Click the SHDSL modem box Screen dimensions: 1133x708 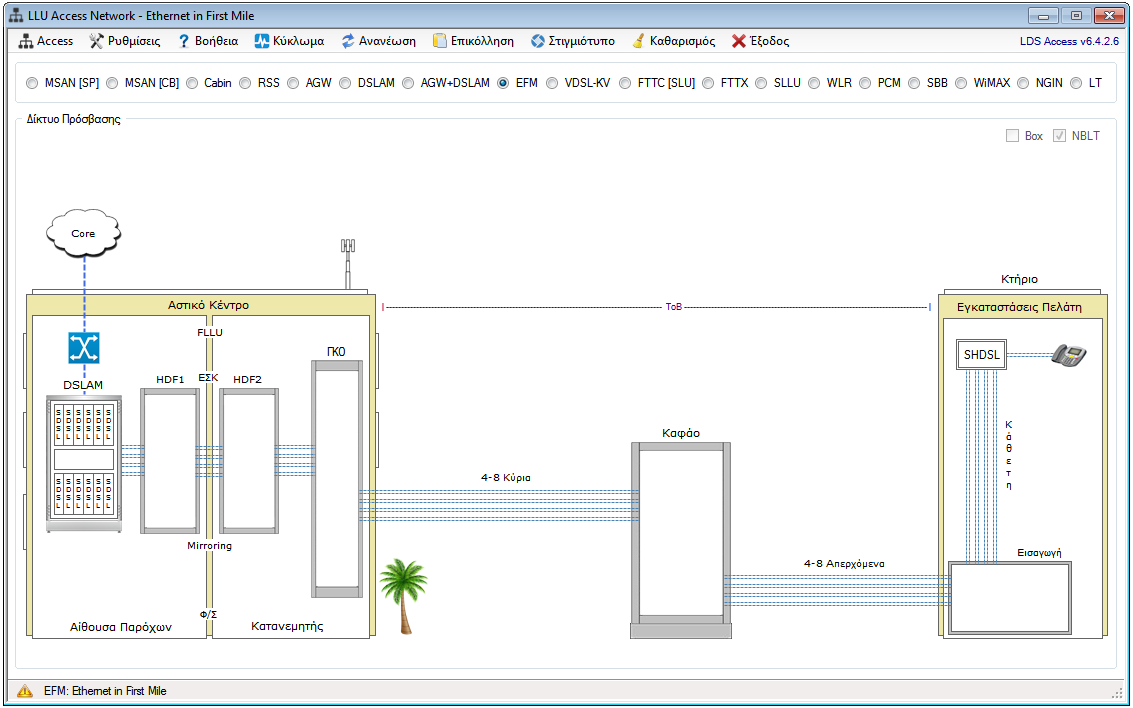[981, 354]
